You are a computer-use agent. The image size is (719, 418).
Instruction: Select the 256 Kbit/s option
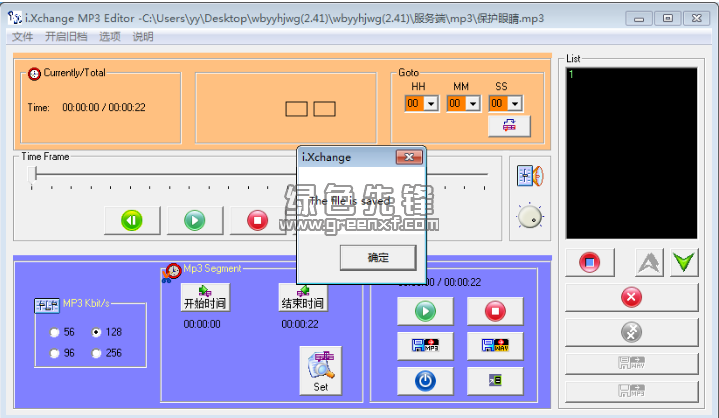tap(96, 353)
